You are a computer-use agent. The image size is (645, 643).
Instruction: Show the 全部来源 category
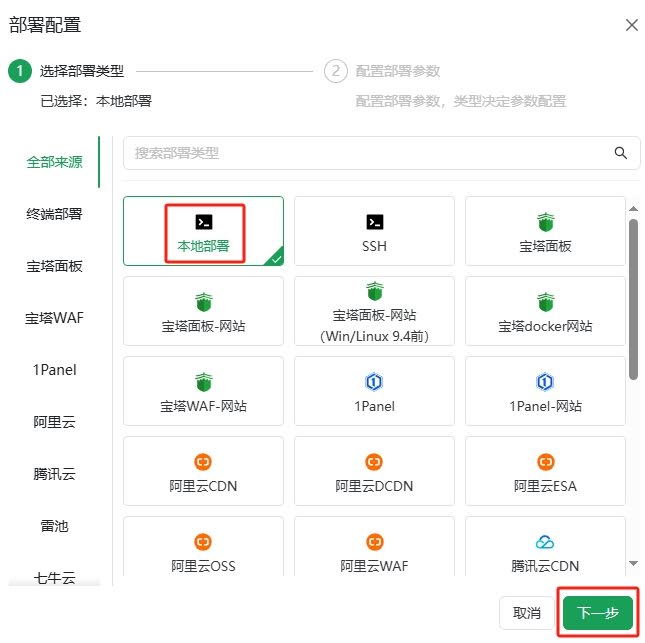(55, 162)
